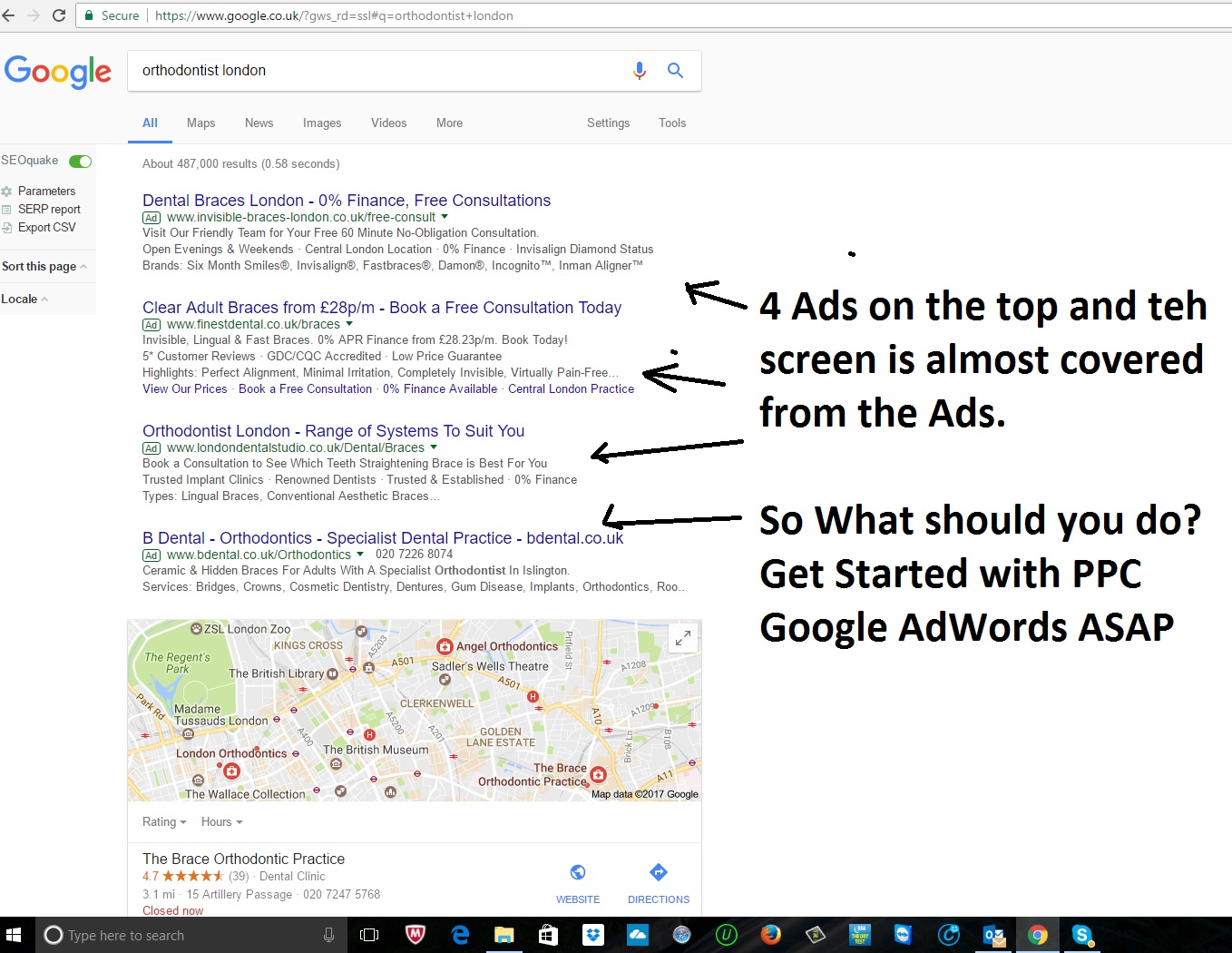Open the Windows Start menu
The image size is (1232, 953).
[14, 935]
